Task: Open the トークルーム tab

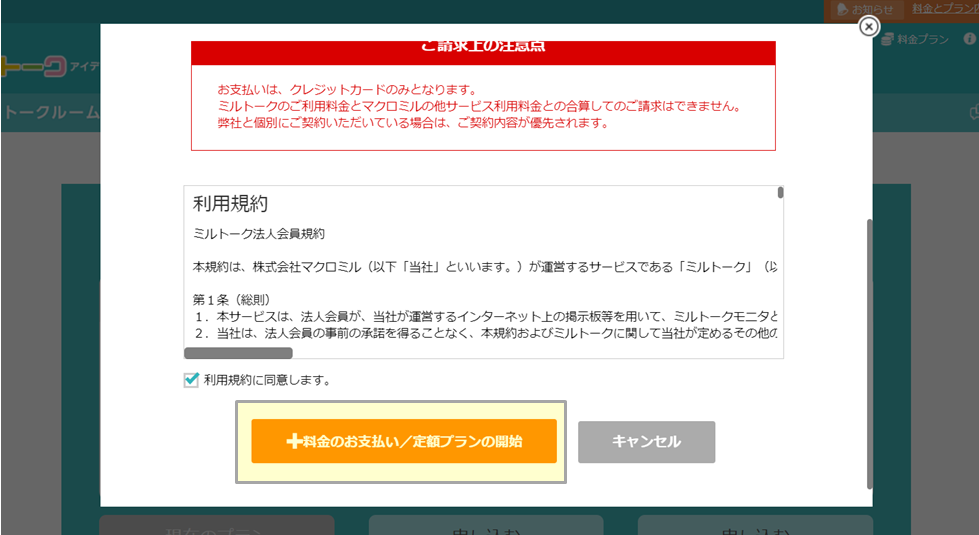Action: tap(50, 112)
